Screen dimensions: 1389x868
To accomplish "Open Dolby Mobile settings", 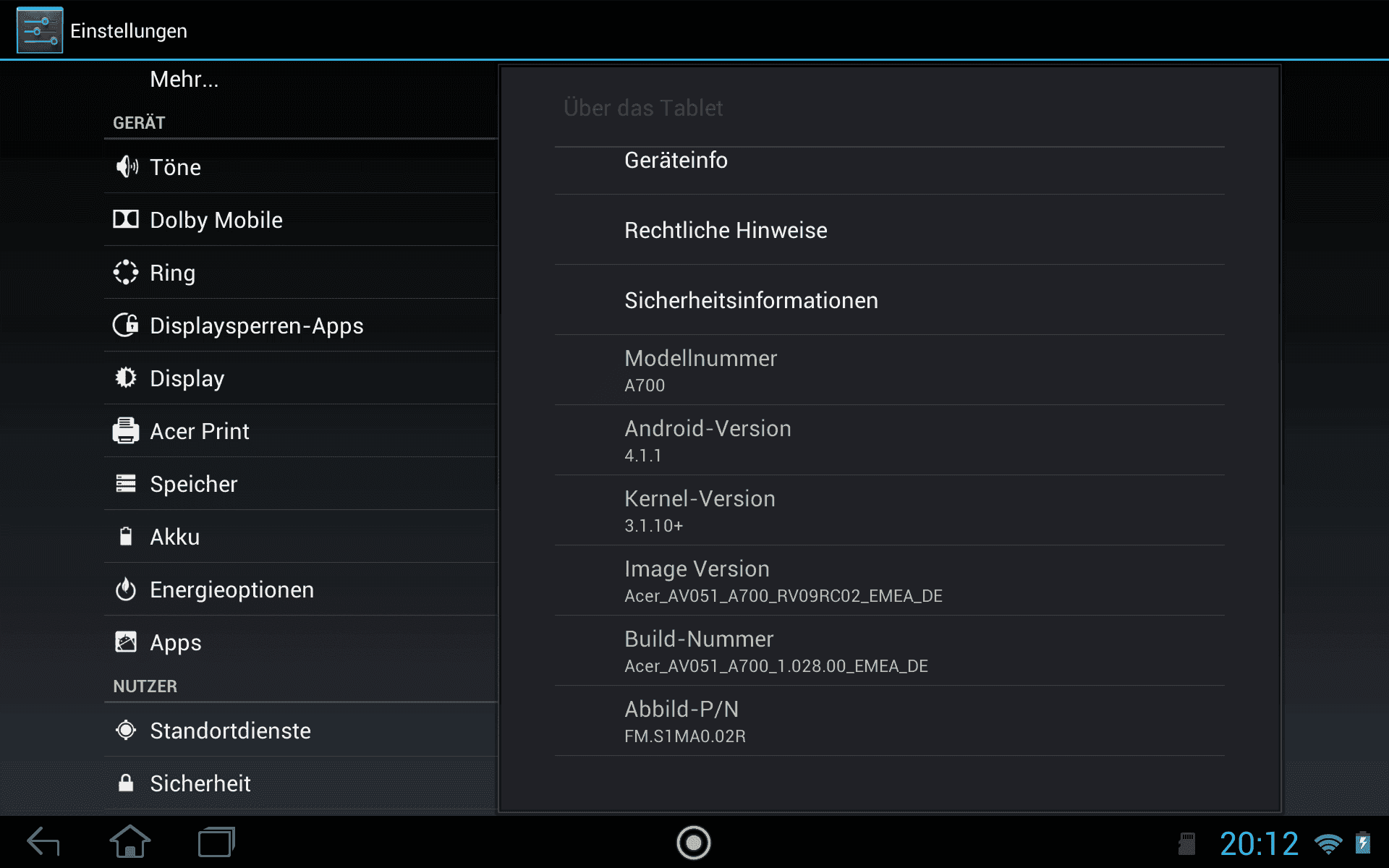I will coord(301,220).
